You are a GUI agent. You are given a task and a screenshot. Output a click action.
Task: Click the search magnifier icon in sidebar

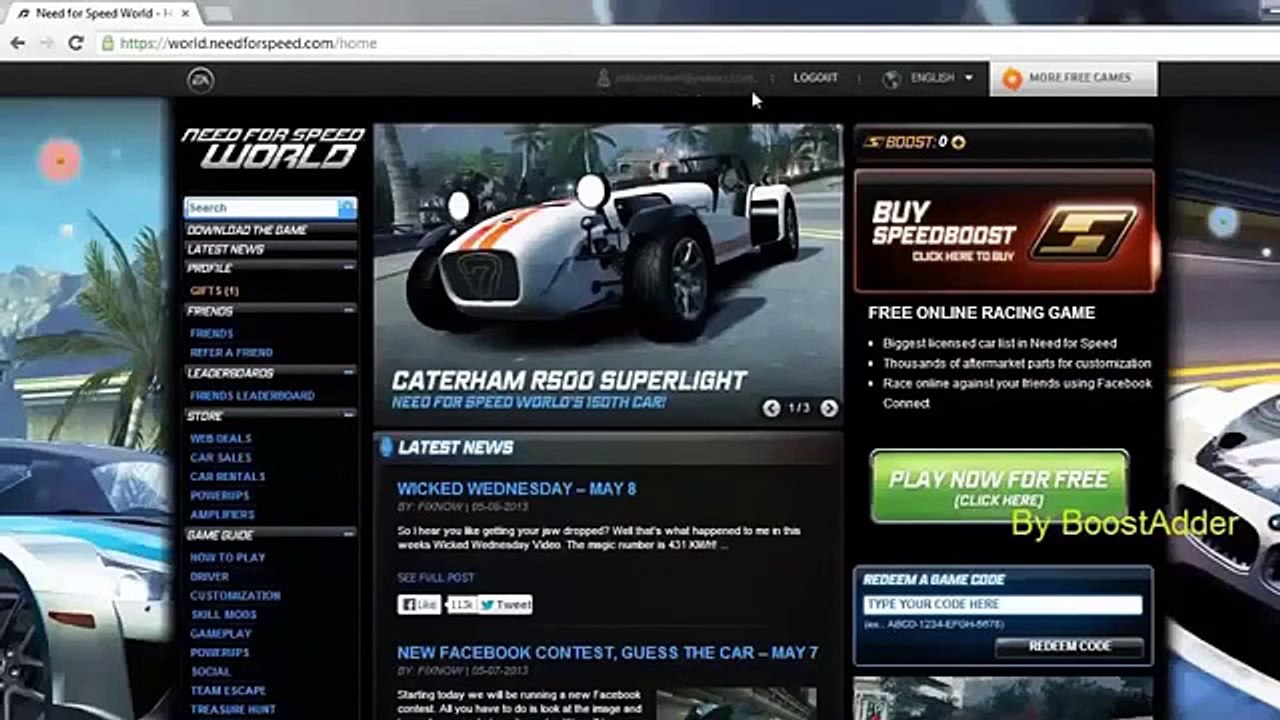coord(346,208)
